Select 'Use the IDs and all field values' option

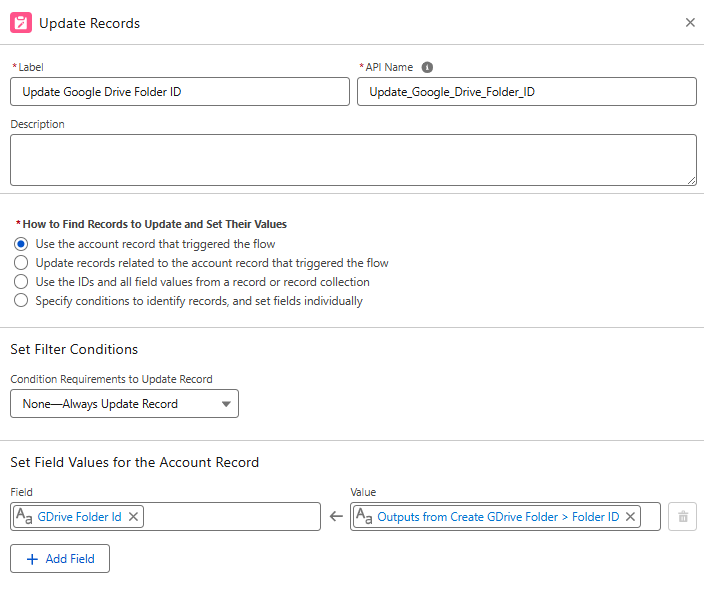[x=21, y=282]
